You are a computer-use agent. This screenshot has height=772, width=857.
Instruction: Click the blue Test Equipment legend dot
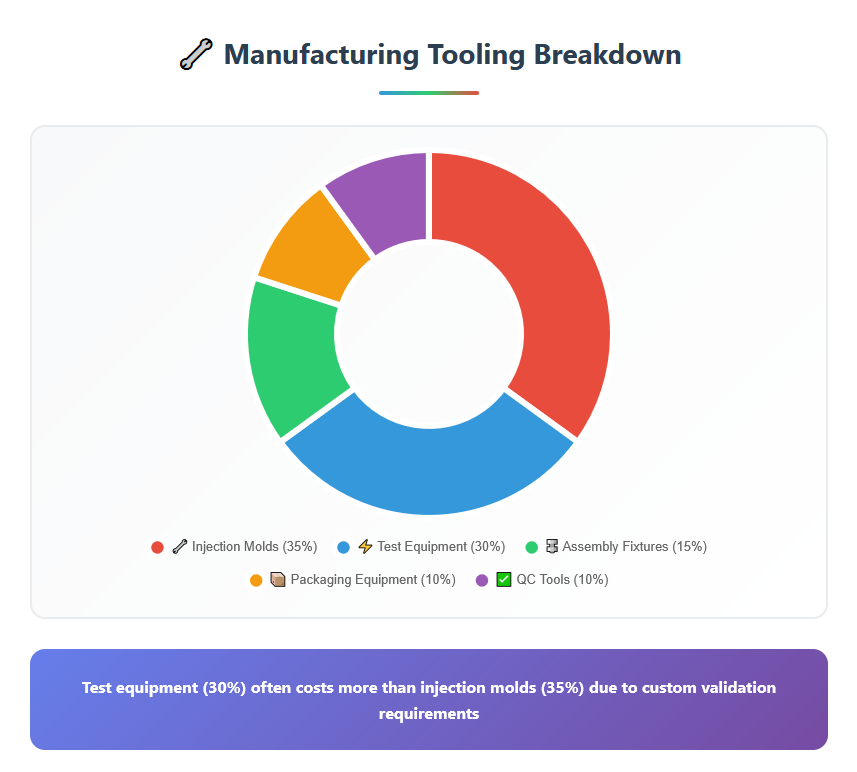[343, 547]
